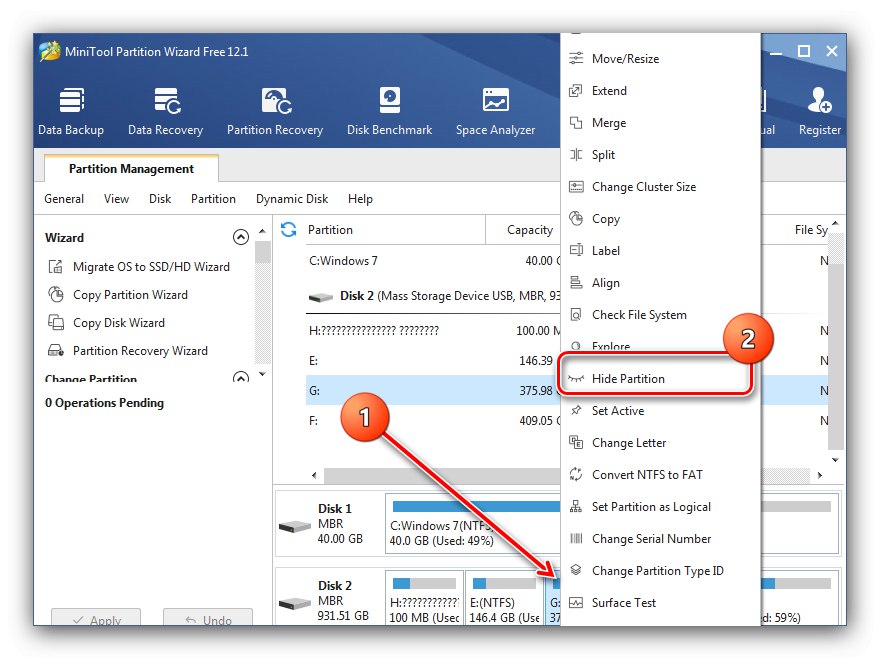Click the partition list vertical scrollbar down arrow

point(836,460)
